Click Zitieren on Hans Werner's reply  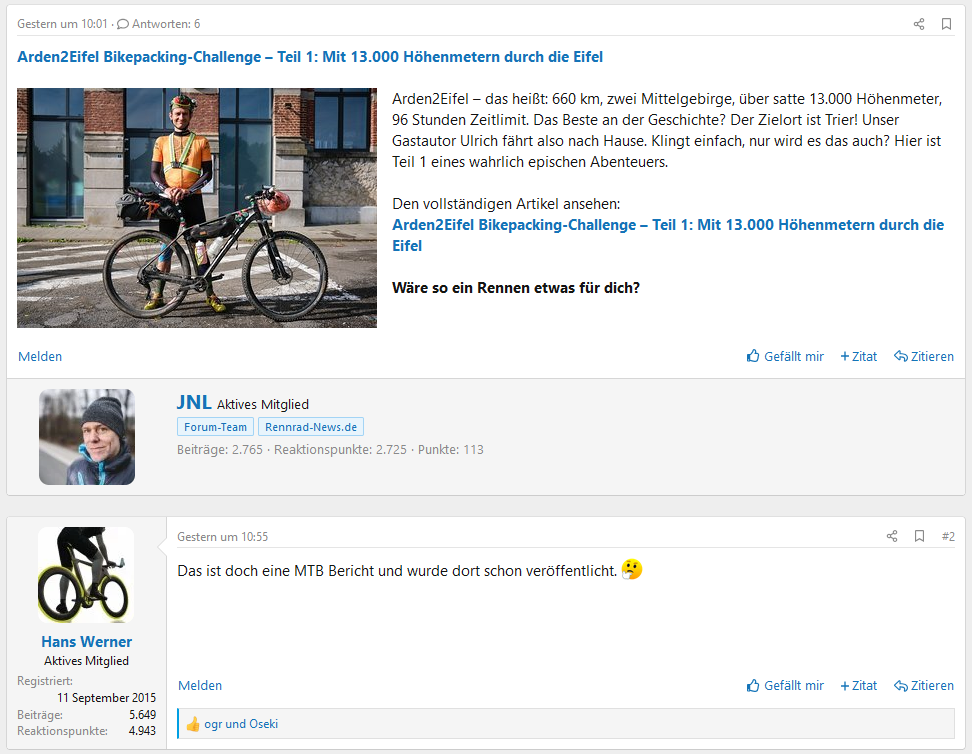[x=923, y=686]
